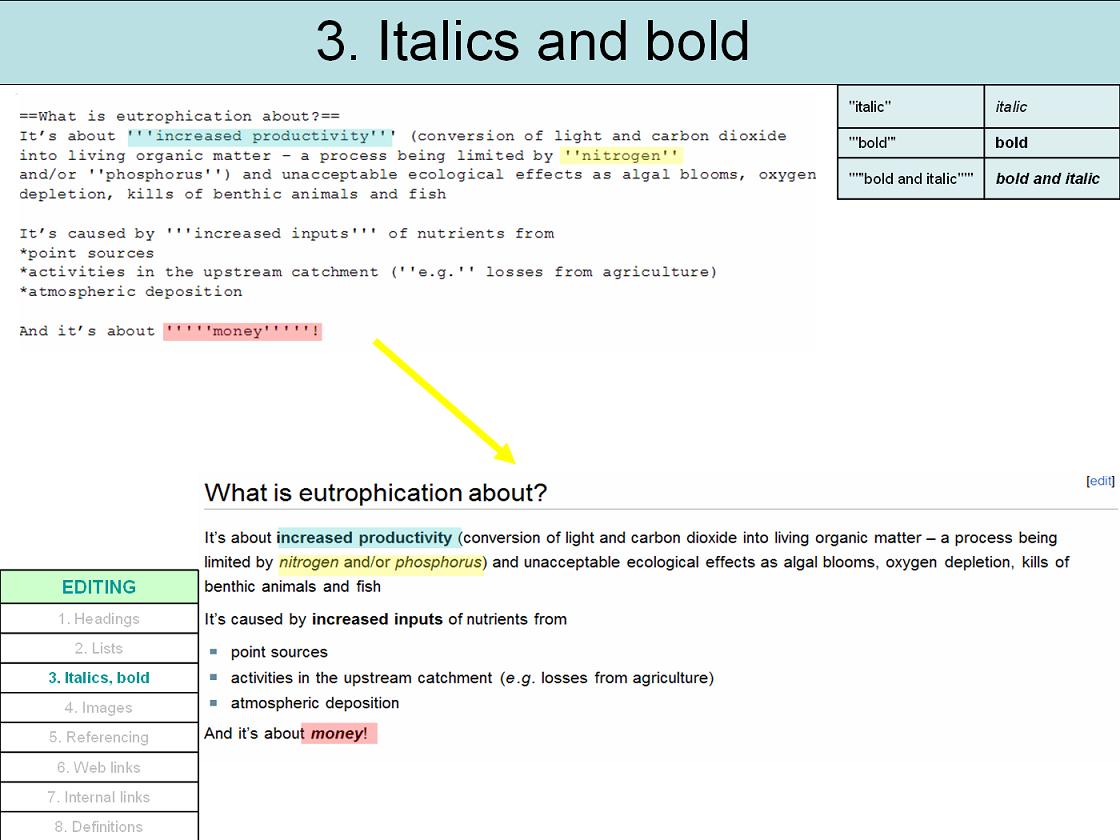Click the yellow highlighted 'nitrogen' italic word
The image size is (1120, 840).
click(x=309, y=562)
